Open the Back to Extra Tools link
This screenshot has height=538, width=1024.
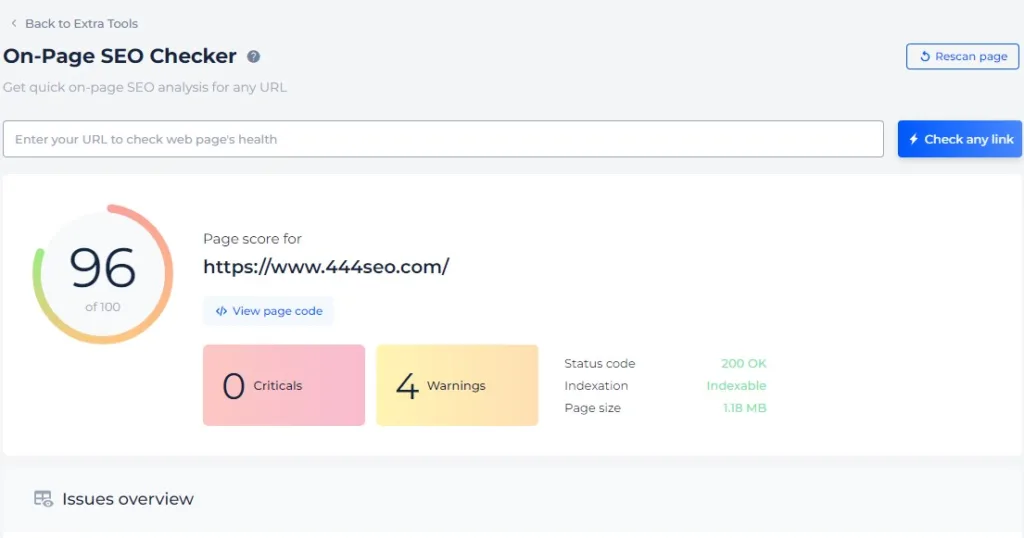point(81,23)
